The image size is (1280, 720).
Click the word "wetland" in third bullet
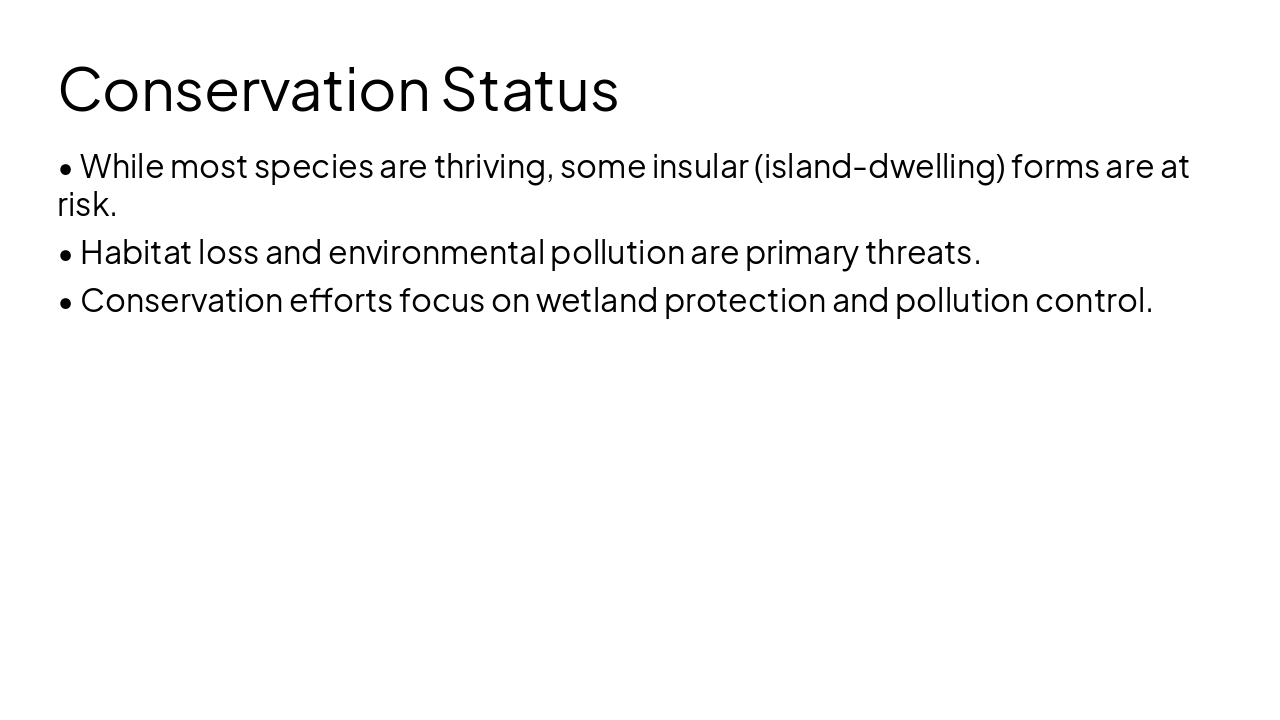(x=596, y=301)
